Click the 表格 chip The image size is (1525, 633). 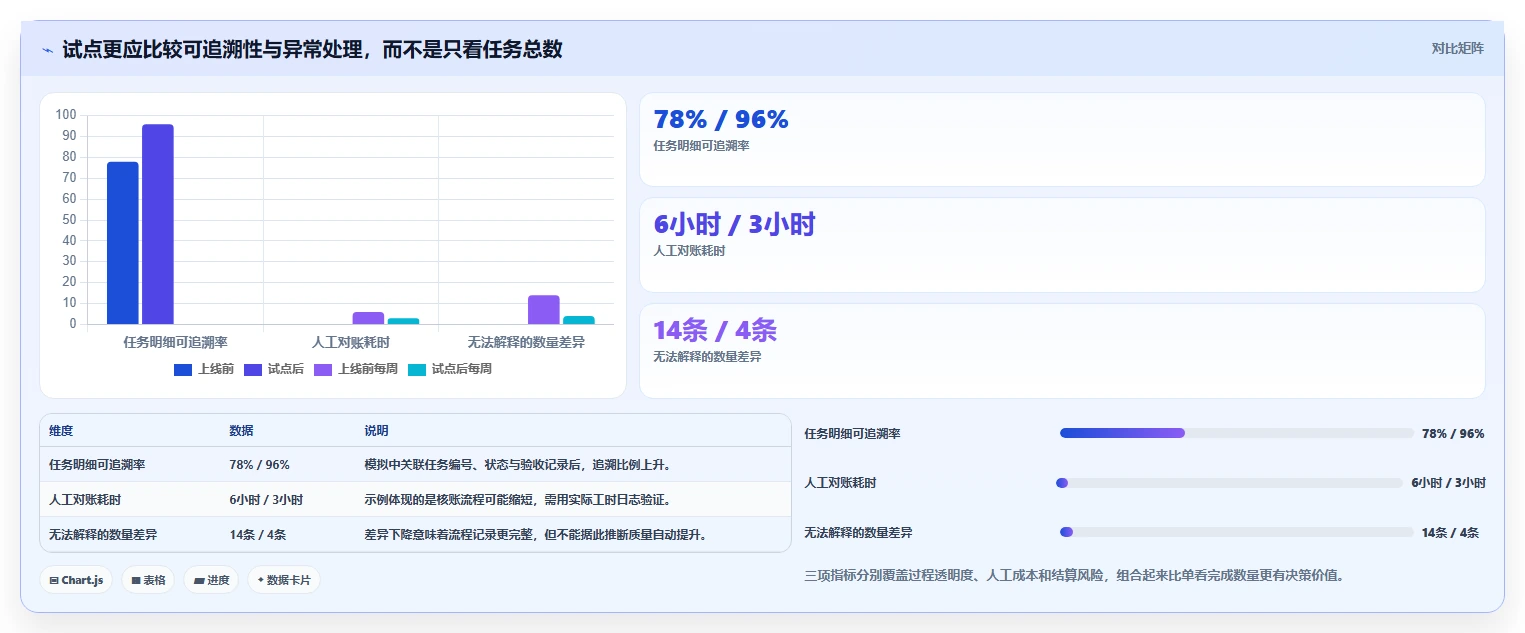coord(148,580)
